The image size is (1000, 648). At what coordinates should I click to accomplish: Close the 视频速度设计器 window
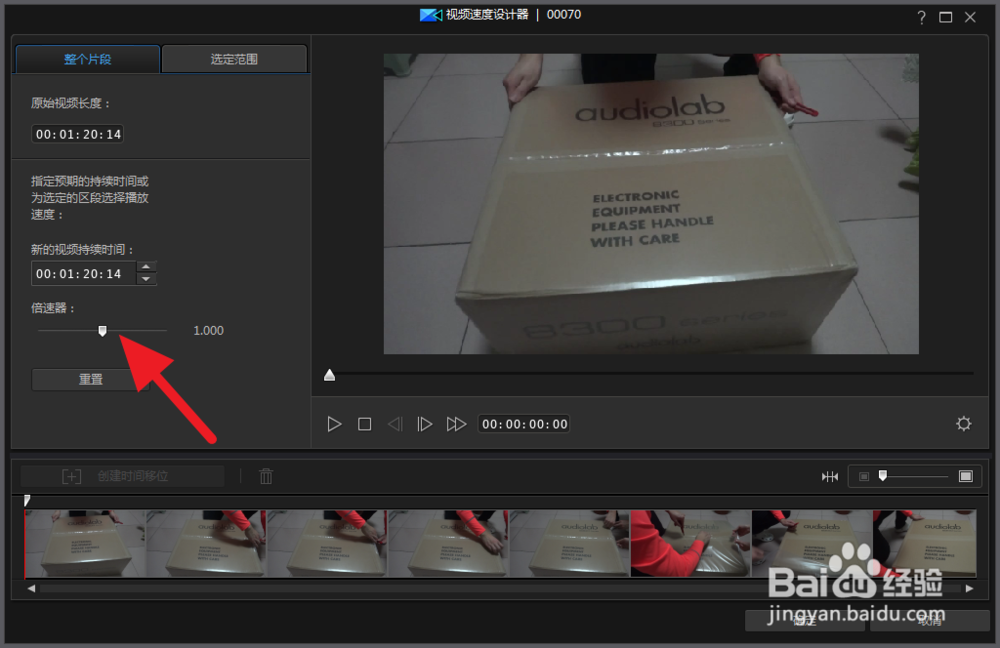coord(970,17)
